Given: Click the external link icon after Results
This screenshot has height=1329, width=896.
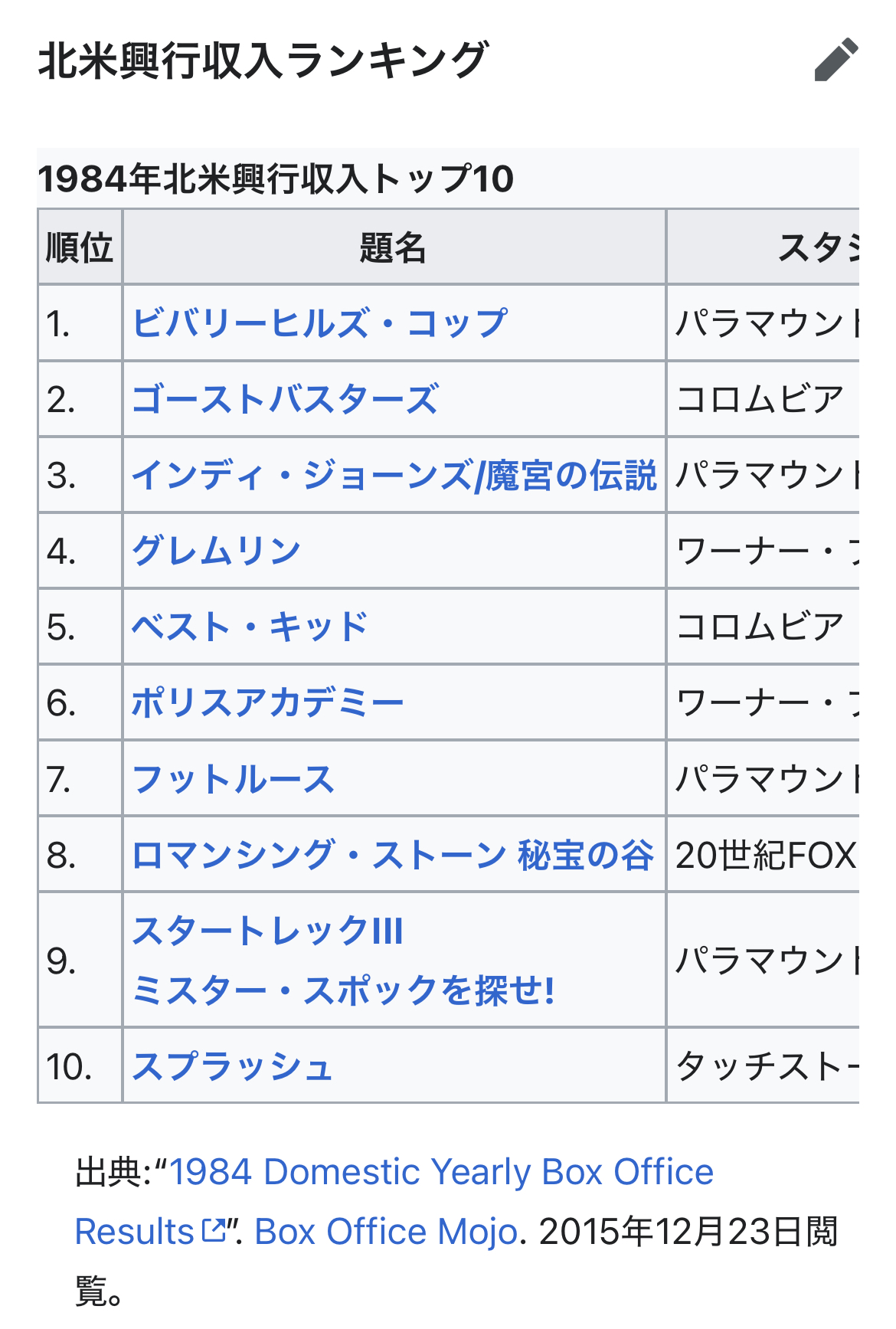Looking at the screenshot, I should [214, 1231].
